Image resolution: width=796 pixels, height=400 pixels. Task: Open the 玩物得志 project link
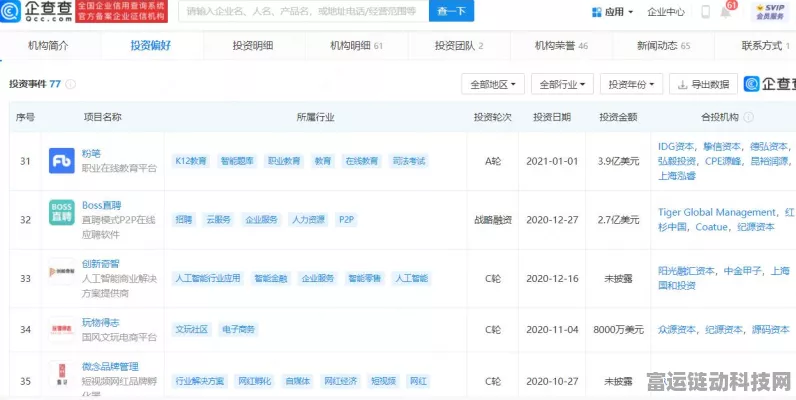point(101,322)
